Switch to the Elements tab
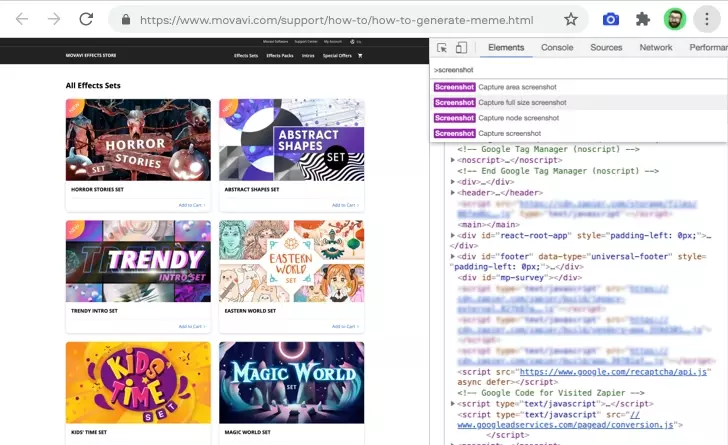 point(506,47)
